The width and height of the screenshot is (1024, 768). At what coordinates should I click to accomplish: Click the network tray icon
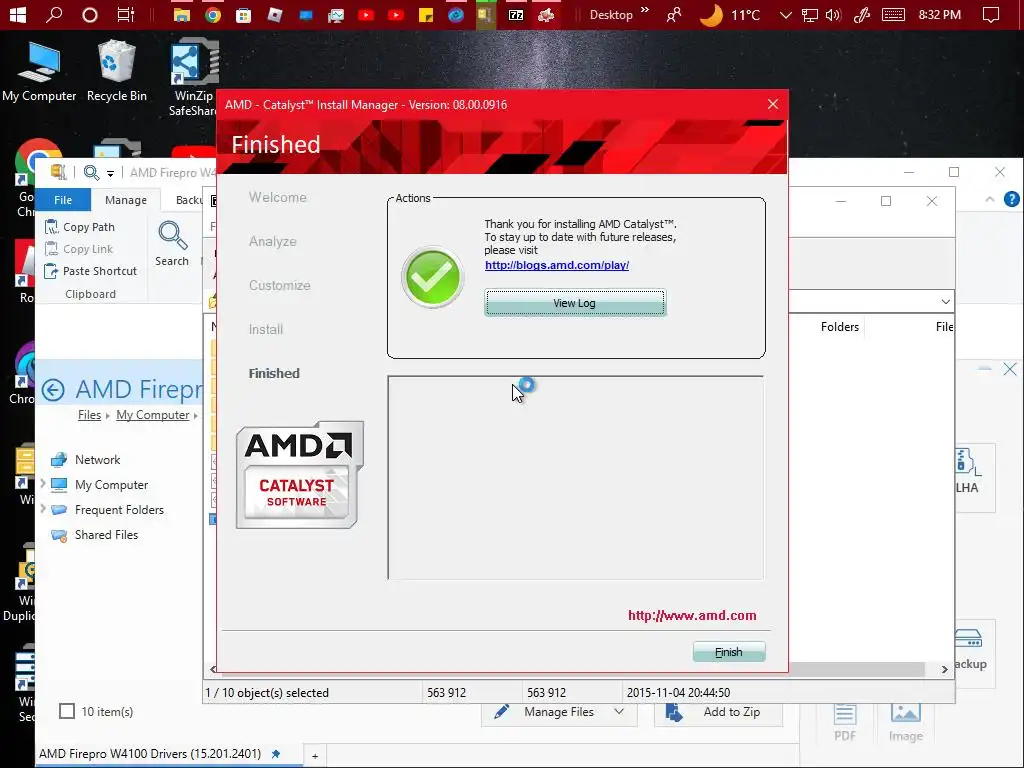pyautogui.click(x=810, y=14)
